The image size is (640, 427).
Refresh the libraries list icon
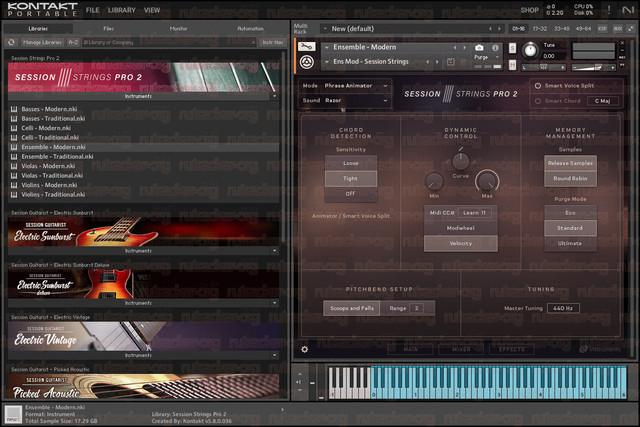11,42
